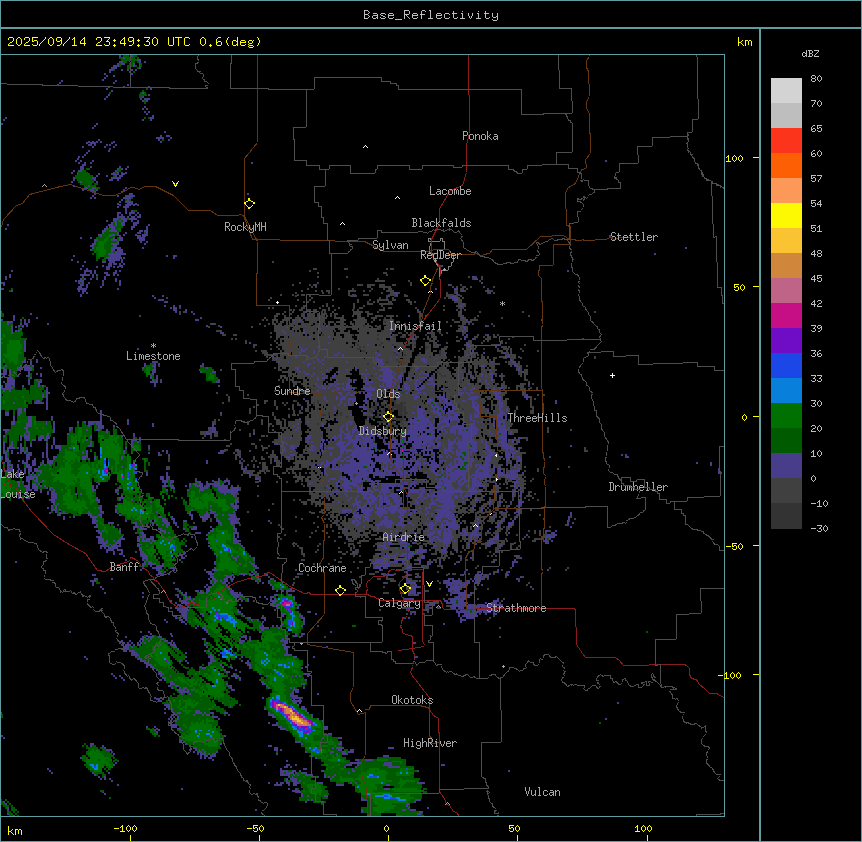Click the -30 value in the dBZ legend
The image size is (862, 842).
(819, 528)
